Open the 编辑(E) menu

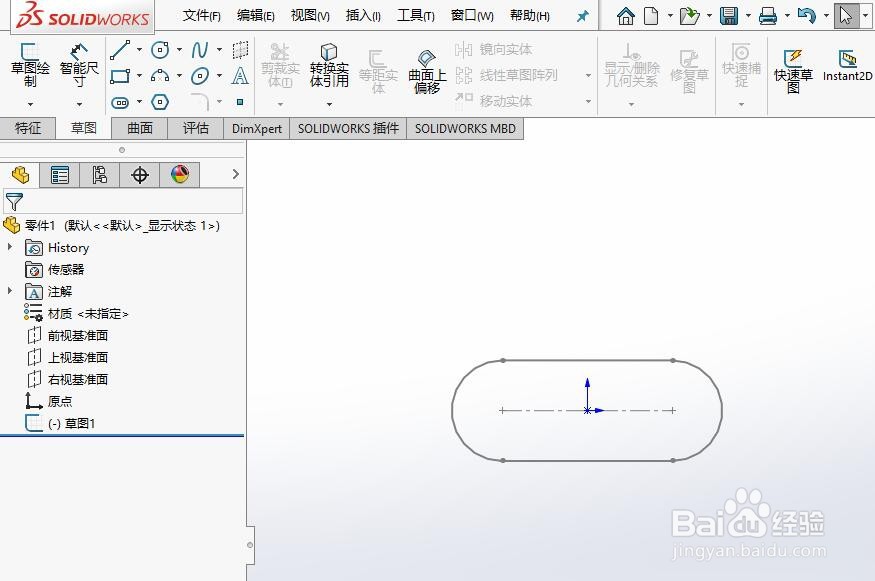(x=256, y=16)
